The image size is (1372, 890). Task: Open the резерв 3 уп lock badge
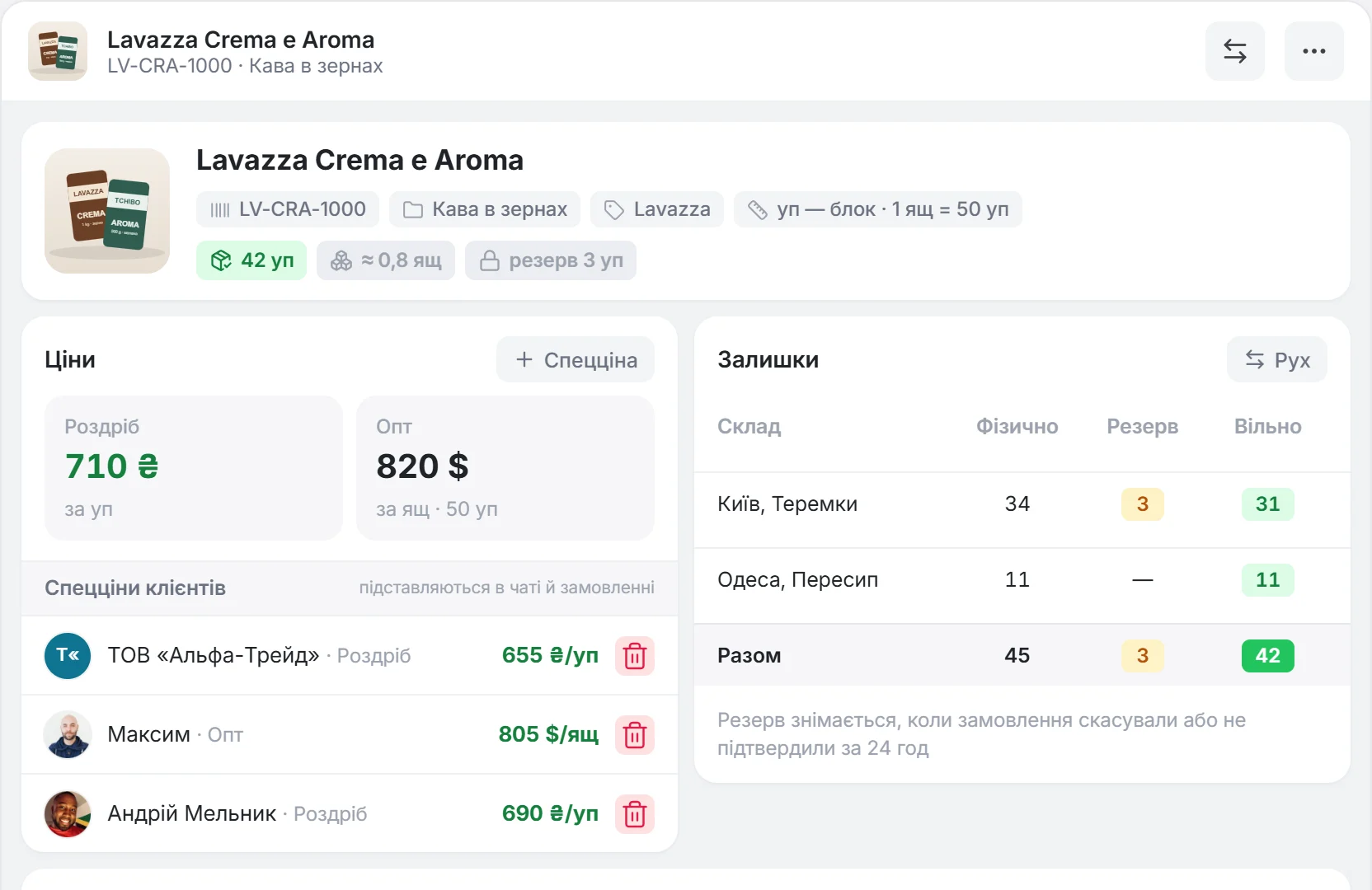pyautogui.click(x=551, y=260)
